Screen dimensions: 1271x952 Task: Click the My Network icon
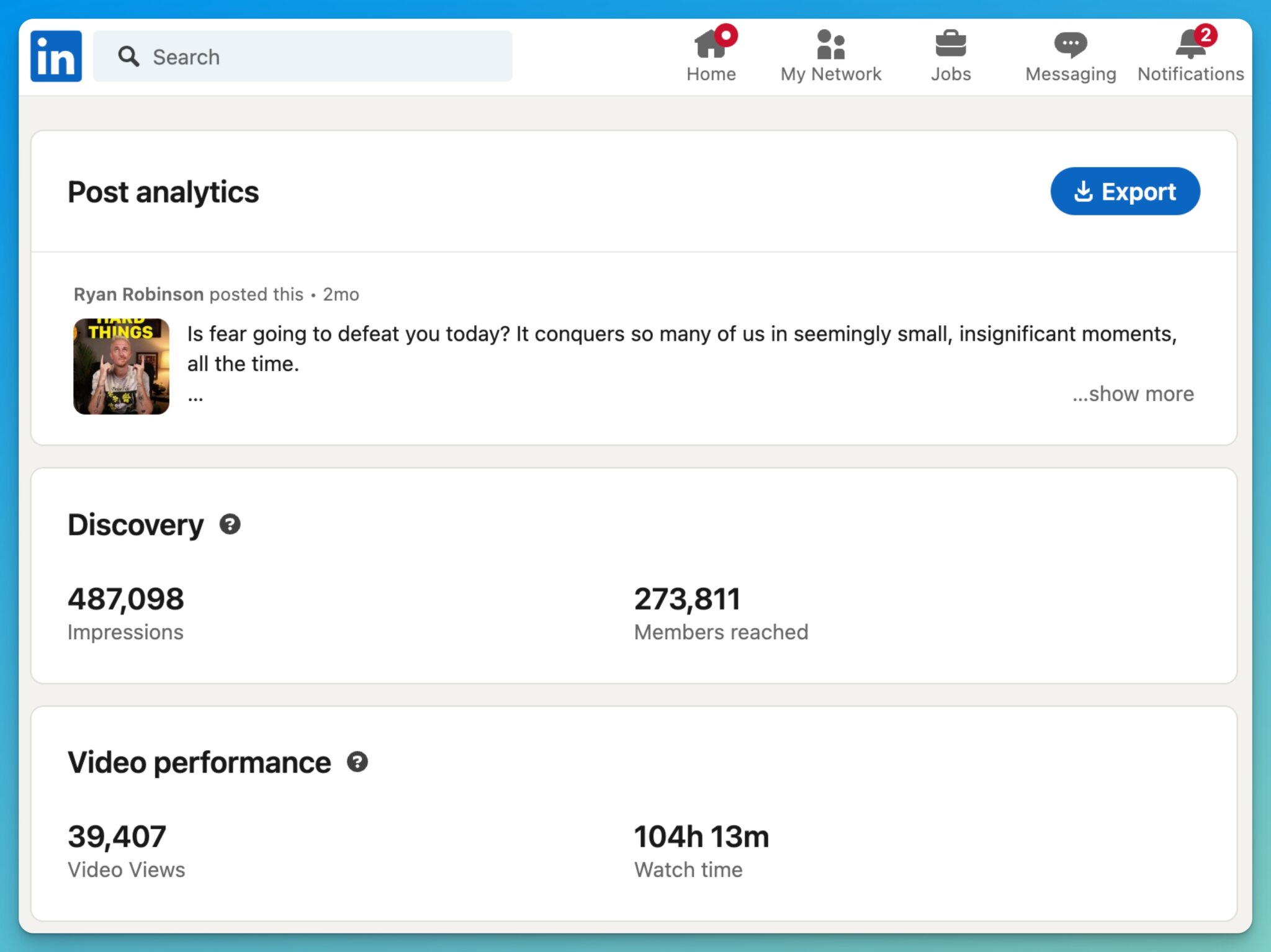830,43
